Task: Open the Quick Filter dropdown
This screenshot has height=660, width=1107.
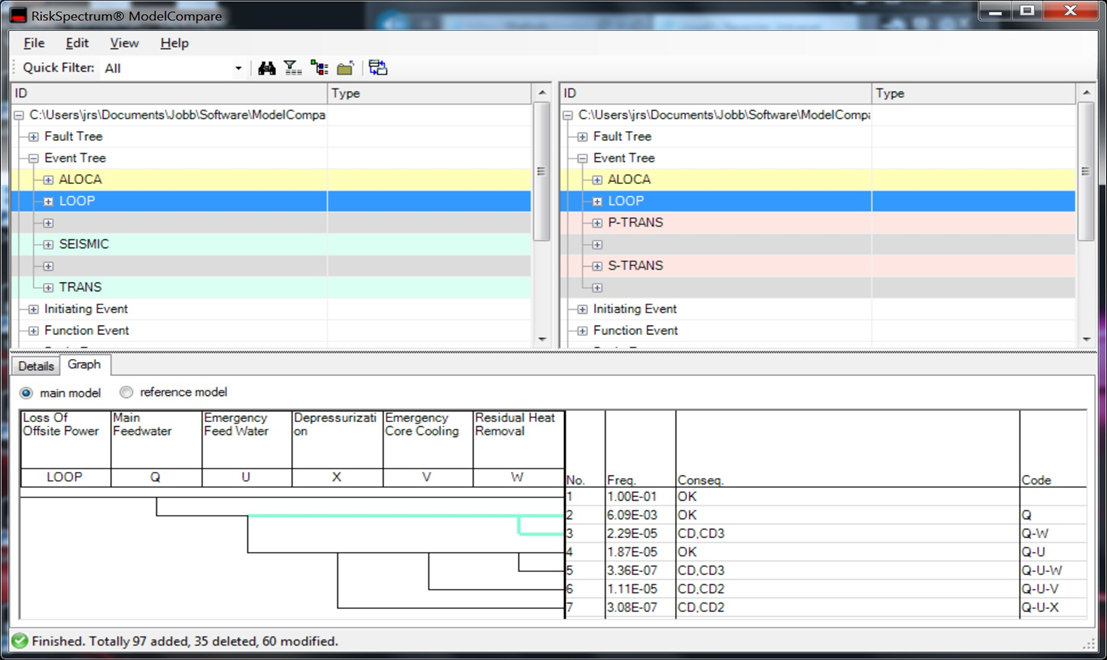Action: (238, 68)
